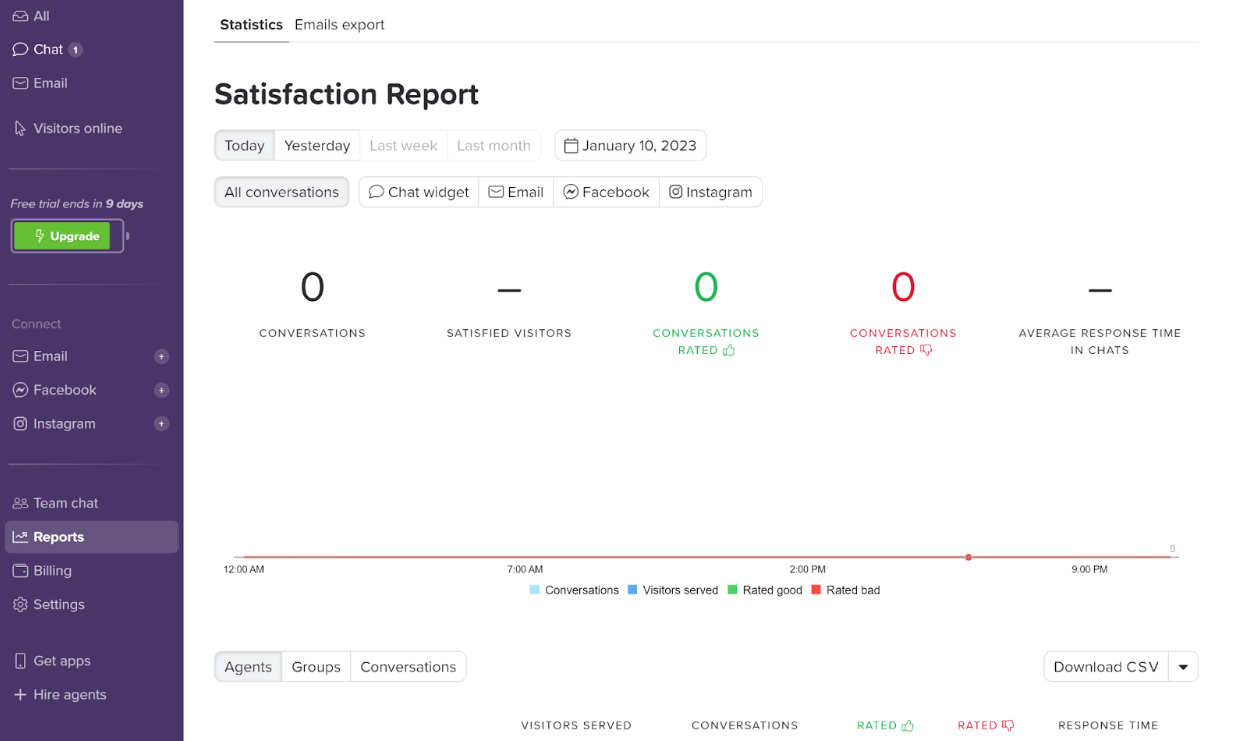Filter report by Facebook channel

point(606,192)
